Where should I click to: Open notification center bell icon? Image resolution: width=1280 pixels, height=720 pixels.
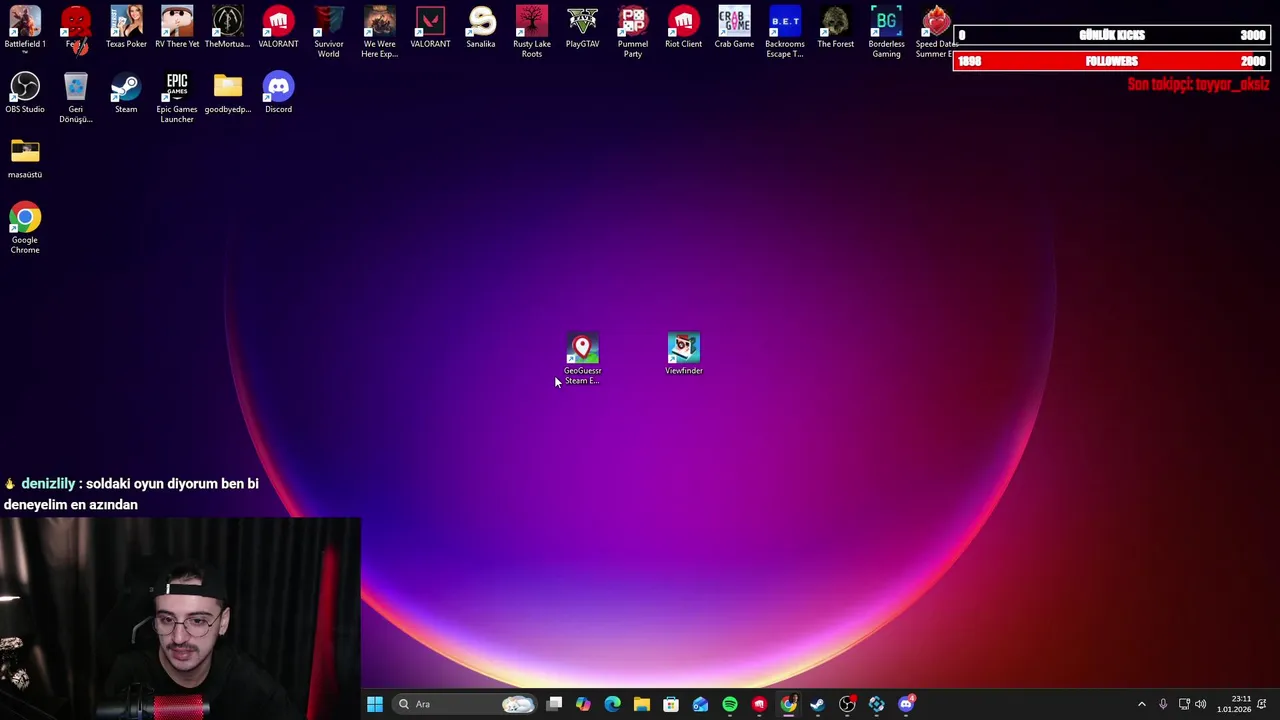pyautogui.click(x=1262, y=704)
